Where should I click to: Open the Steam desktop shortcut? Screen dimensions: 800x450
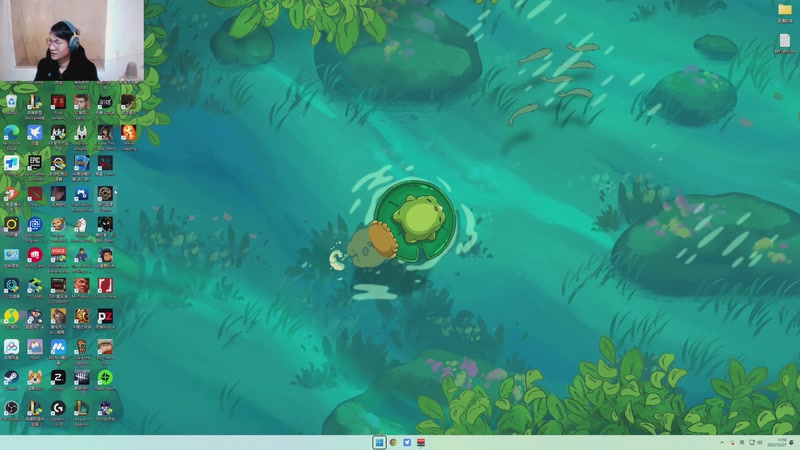click(x=11, y=378)
